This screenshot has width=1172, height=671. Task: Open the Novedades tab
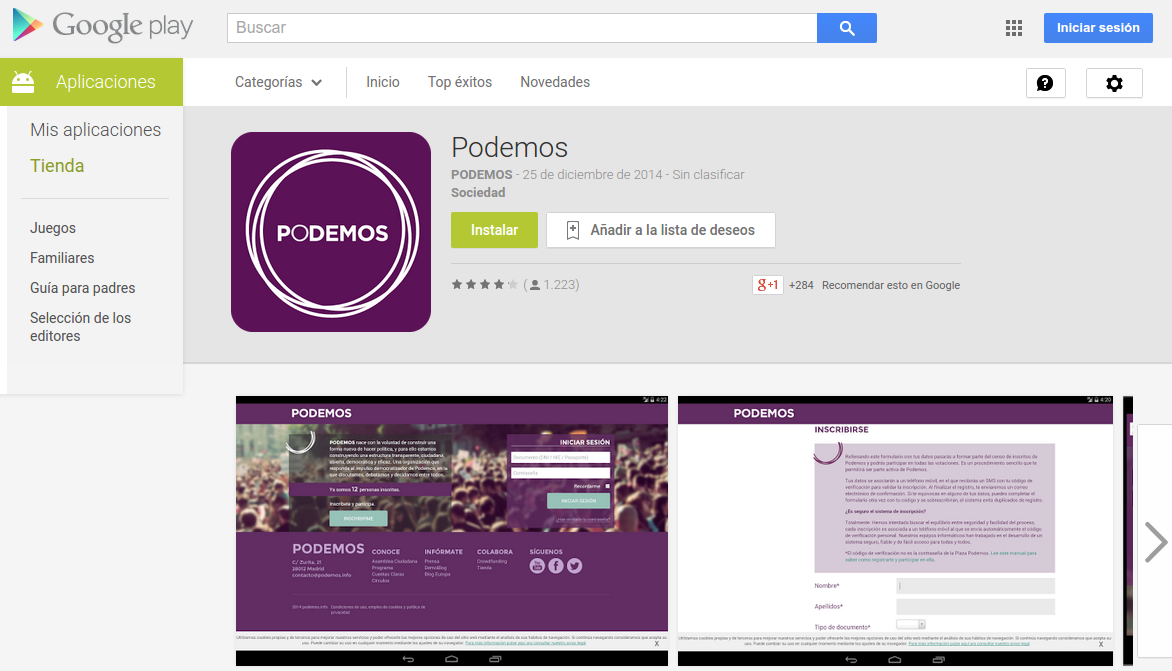coord(555,82)
